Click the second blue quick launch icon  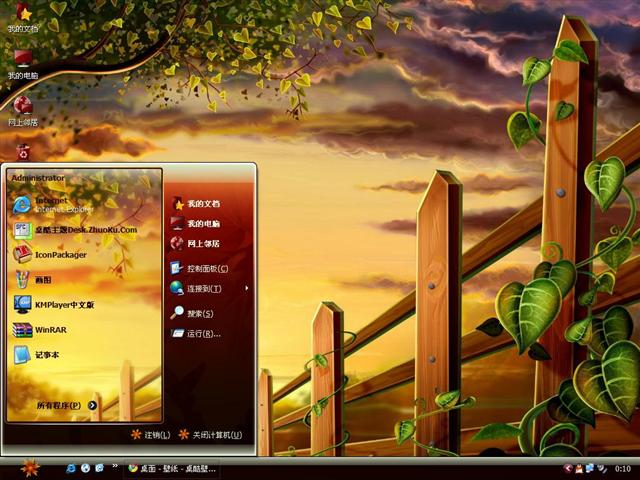pos(85,468)
